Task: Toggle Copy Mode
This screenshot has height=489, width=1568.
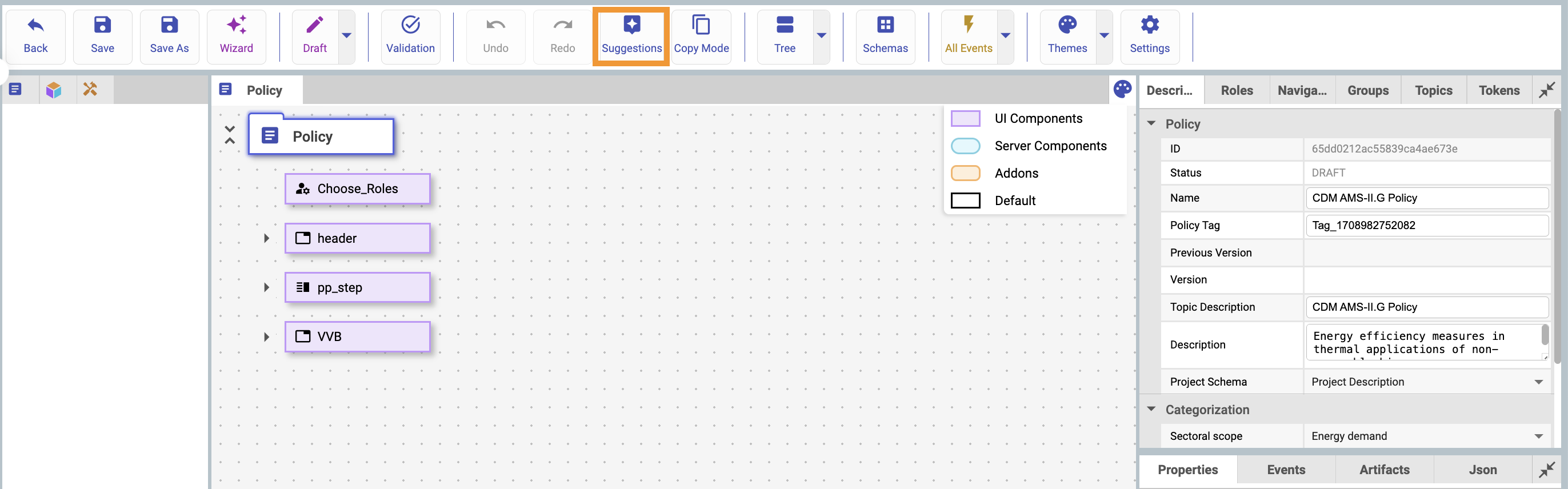Action: tap(701, 36)
